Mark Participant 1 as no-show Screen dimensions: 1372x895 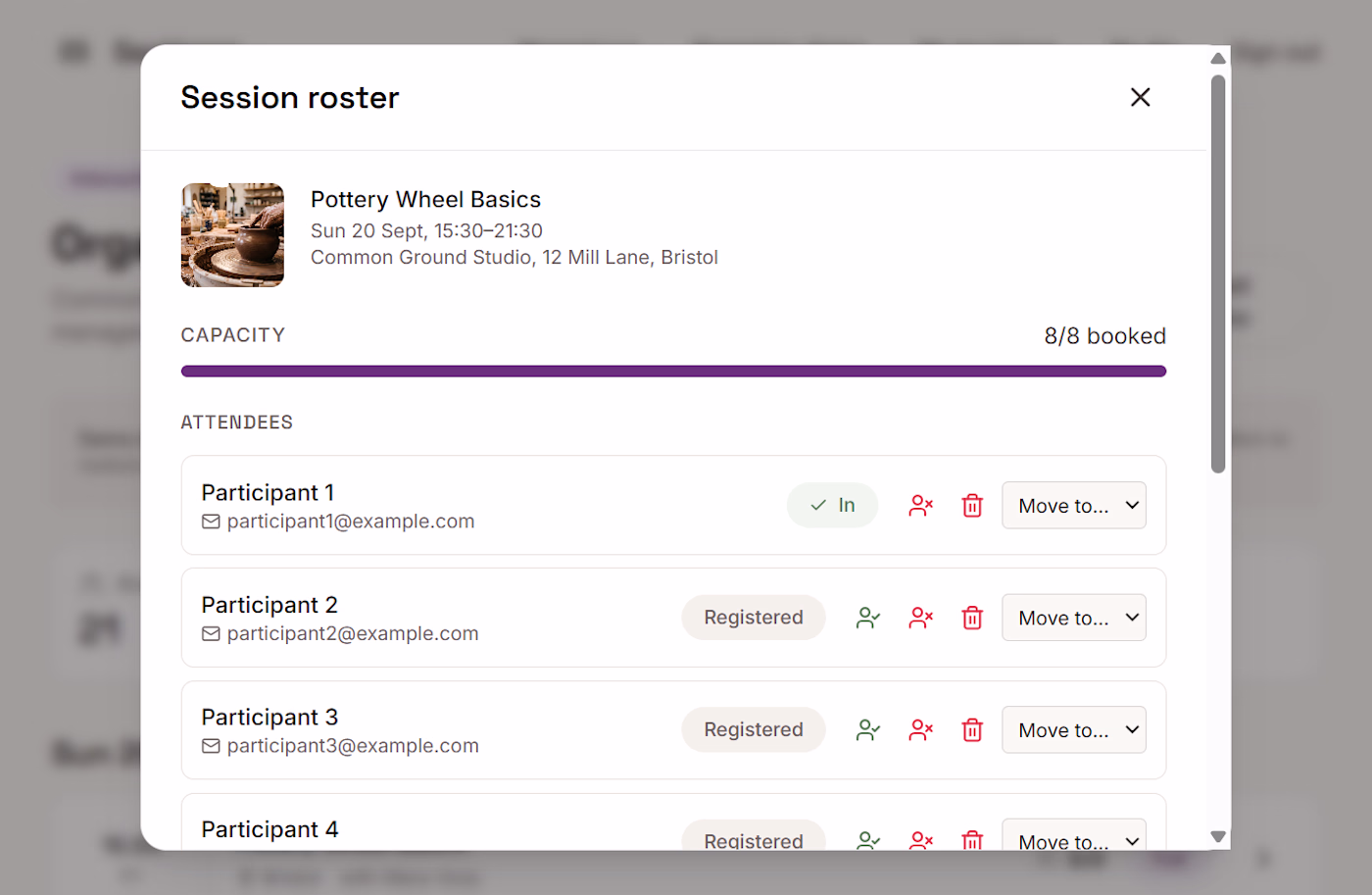(x=920, y=506)
